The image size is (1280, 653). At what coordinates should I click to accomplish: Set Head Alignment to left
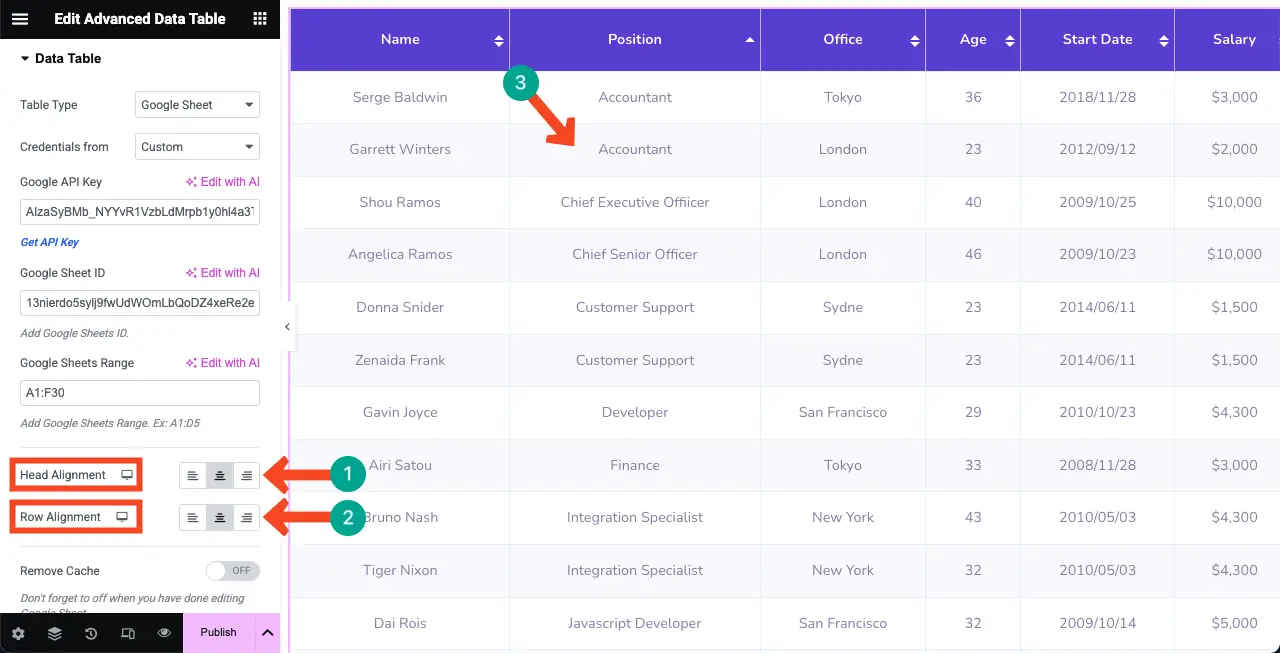point(193,475)
